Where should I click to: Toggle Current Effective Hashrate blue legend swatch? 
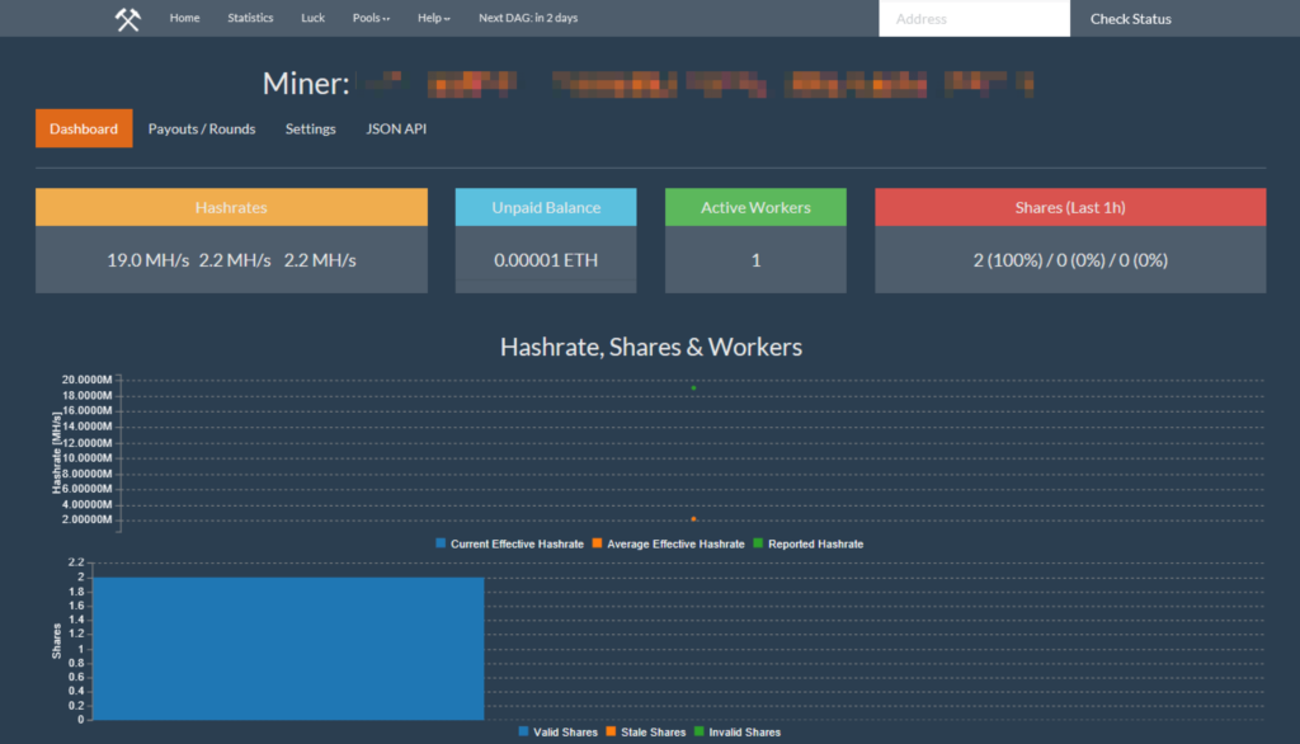click(x=441, y=544)
